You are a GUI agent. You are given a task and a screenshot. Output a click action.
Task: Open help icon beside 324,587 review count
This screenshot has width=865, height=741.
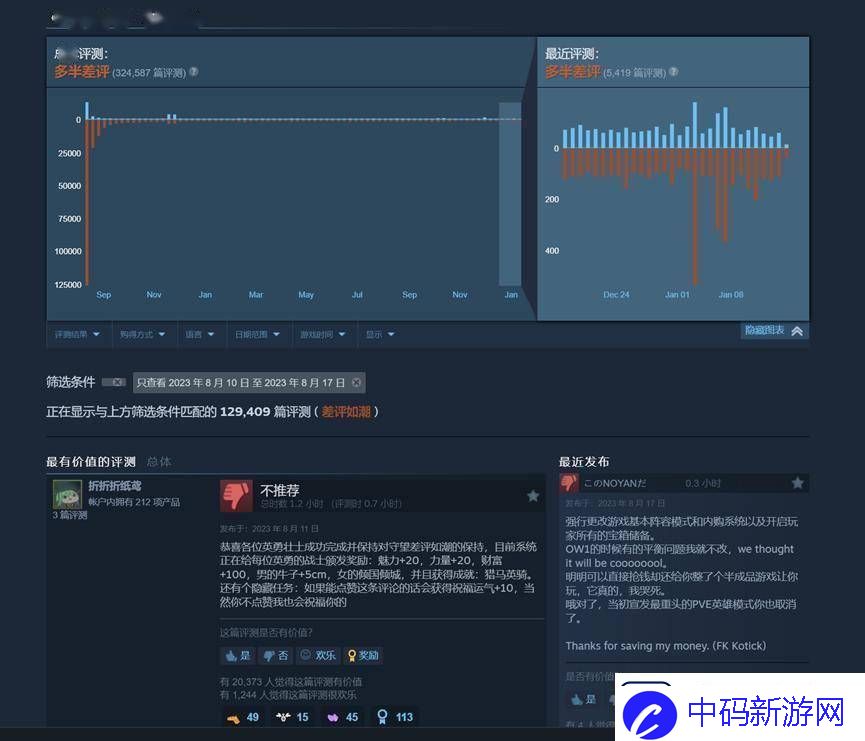194,72
